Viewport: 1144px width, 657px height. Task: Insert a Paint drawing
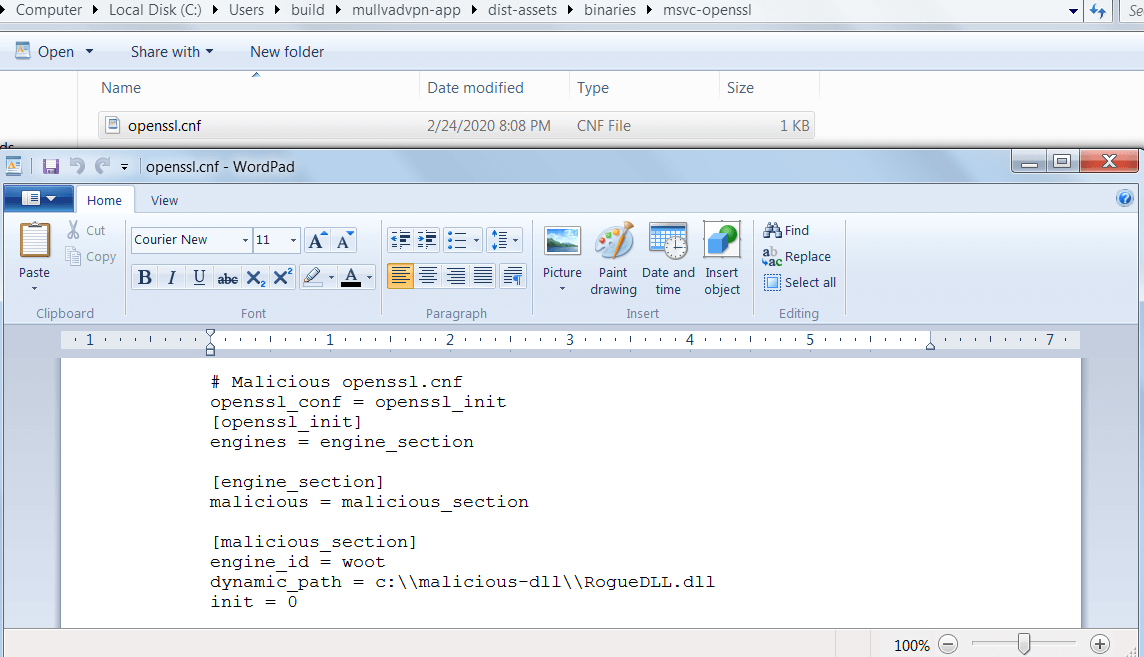pyautogui.click(x=614, y=259)
